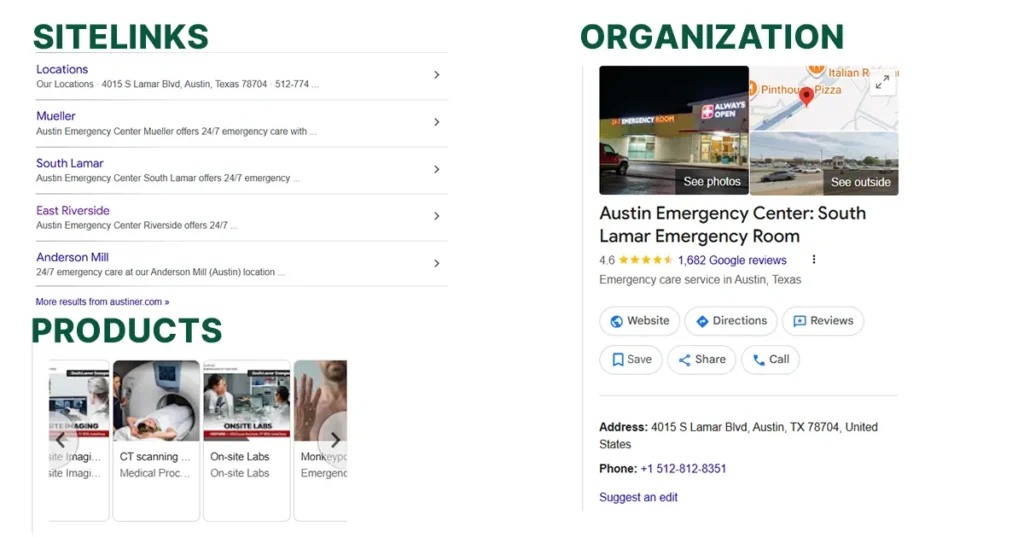Go to next product carousel item

point(334,439)
